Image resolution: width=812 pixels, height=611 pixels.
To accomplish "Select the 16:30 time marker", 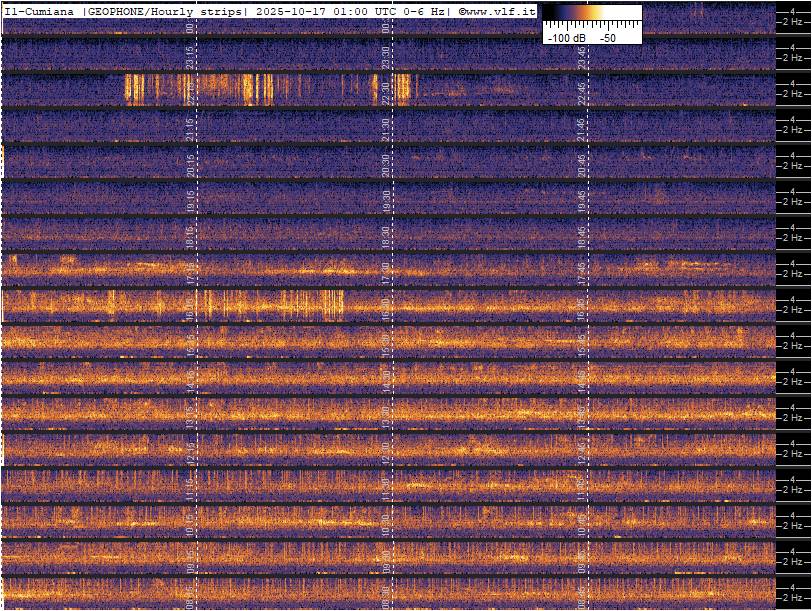I will 386,309.
